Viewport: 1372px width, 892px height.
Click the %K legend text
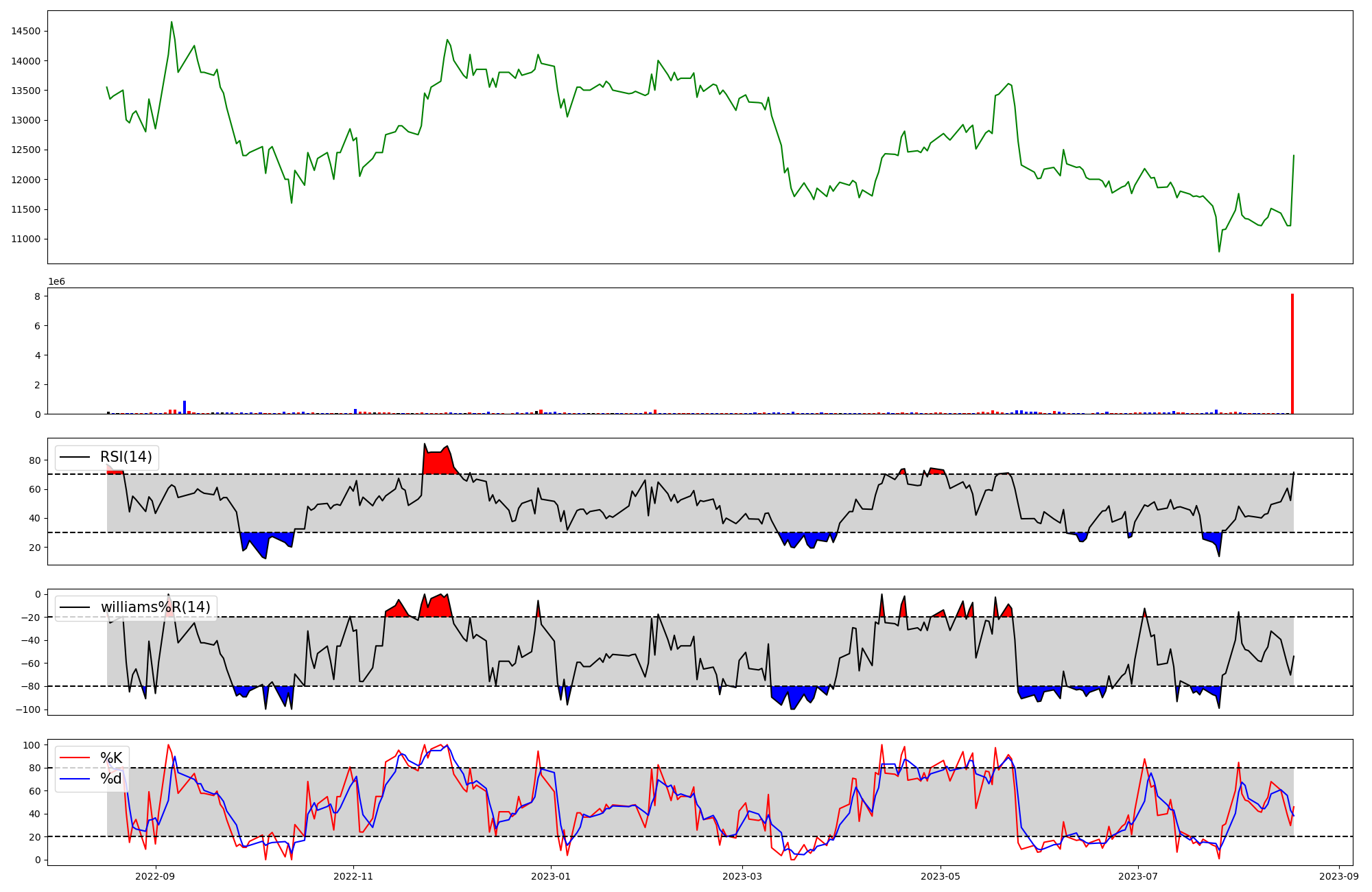(111, 758)
